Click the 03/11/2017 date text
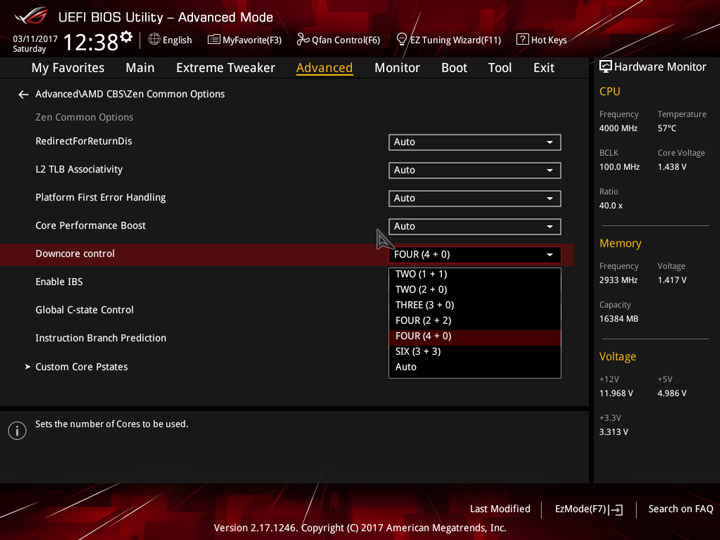 pos(35,39)
